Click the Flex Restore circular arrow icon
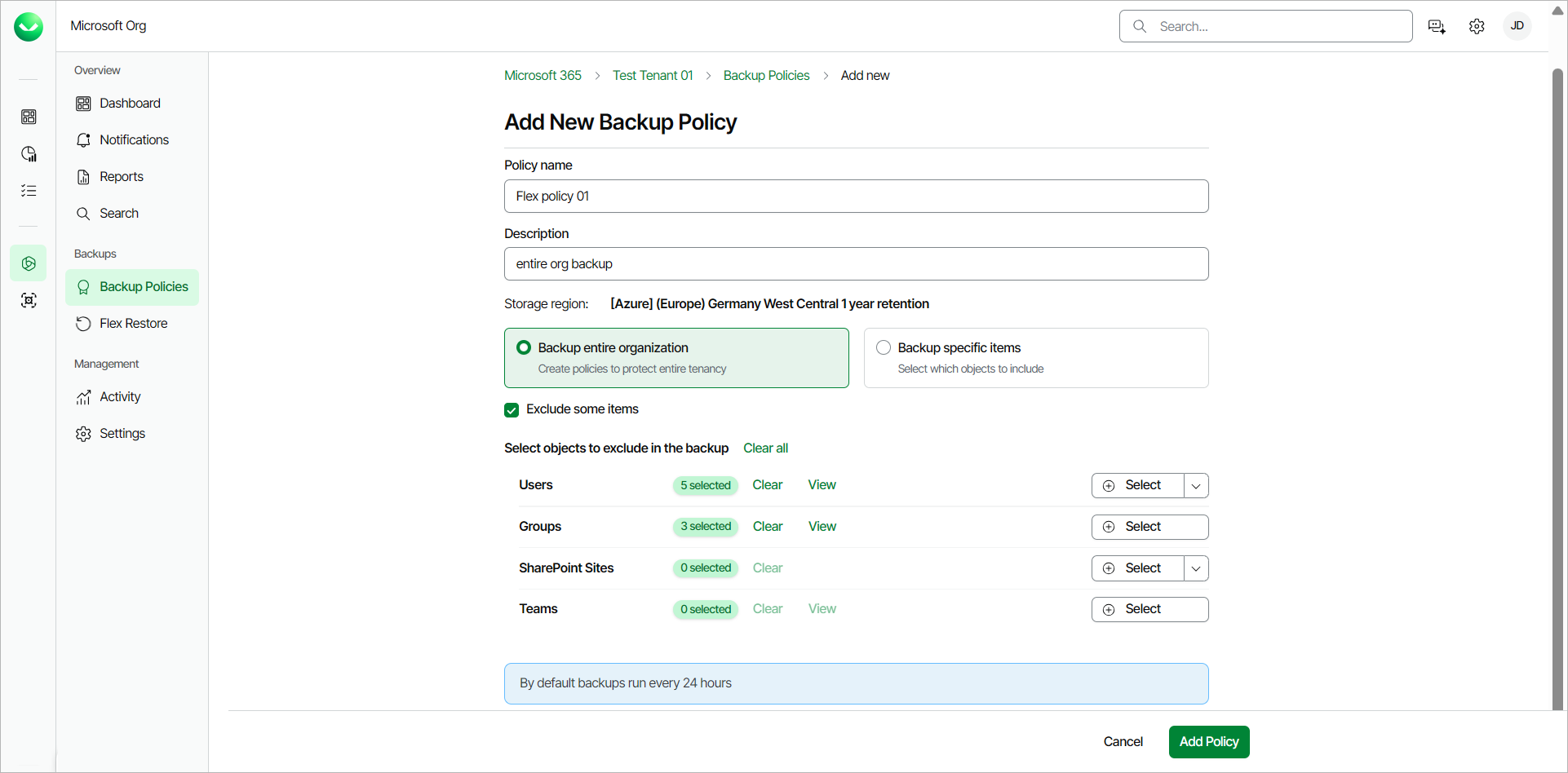The width and height of the screenshot is (1568, 773). [x=83, y=324]
